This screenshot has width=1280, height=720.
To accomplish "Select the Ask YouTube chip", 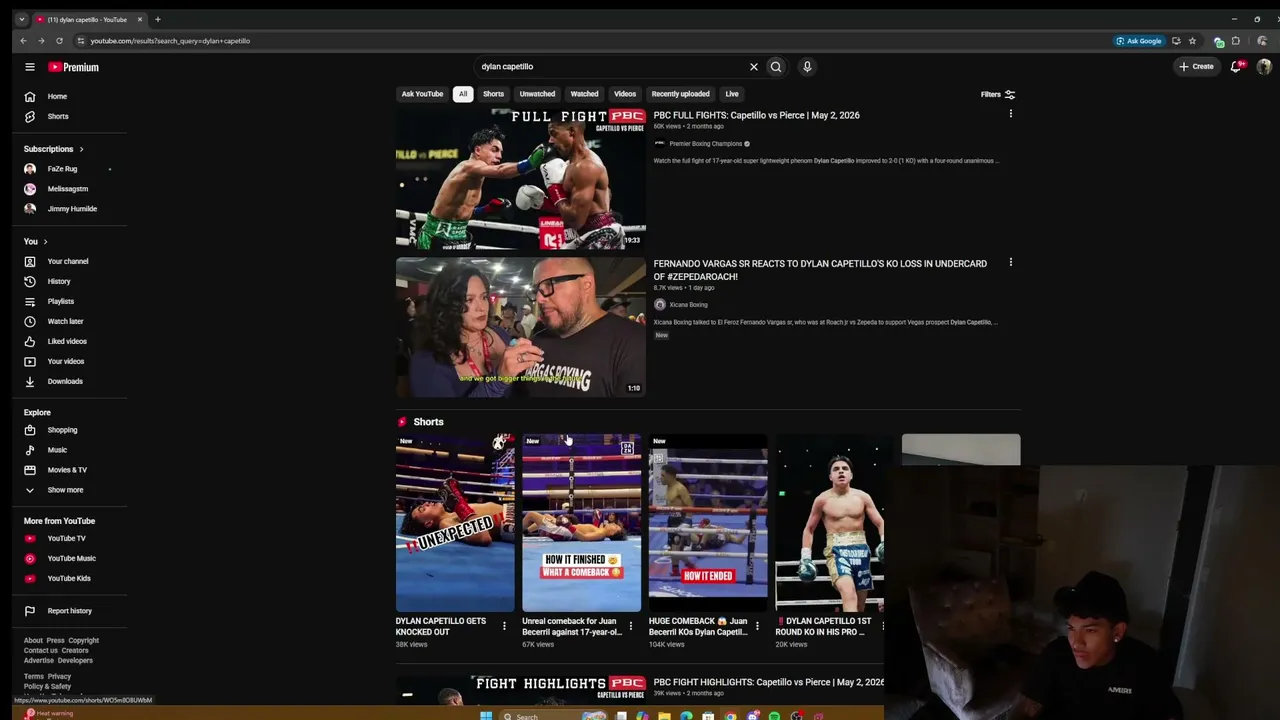I will coord(422,94).
